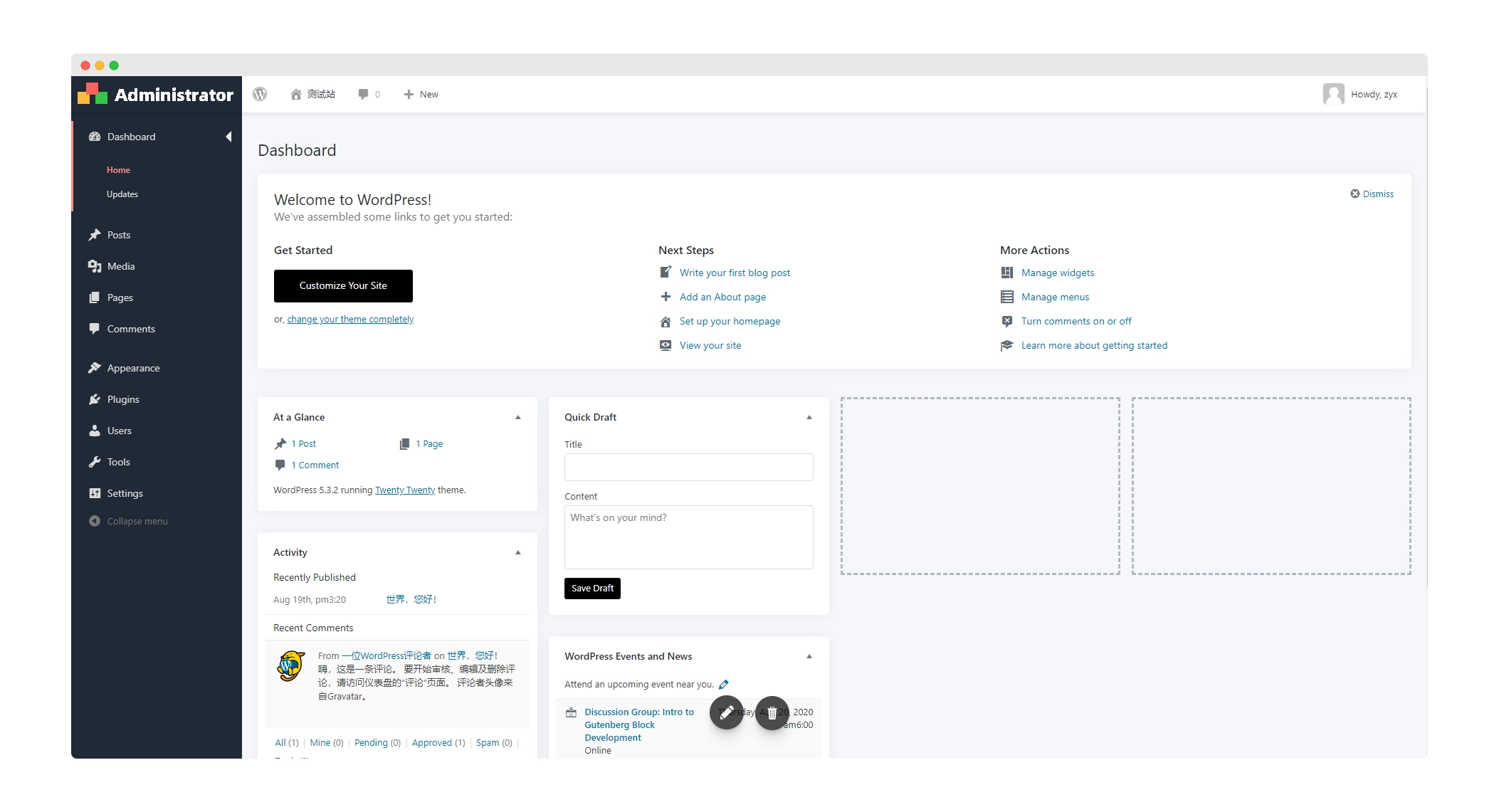Click Set up your homepage link

730,321
